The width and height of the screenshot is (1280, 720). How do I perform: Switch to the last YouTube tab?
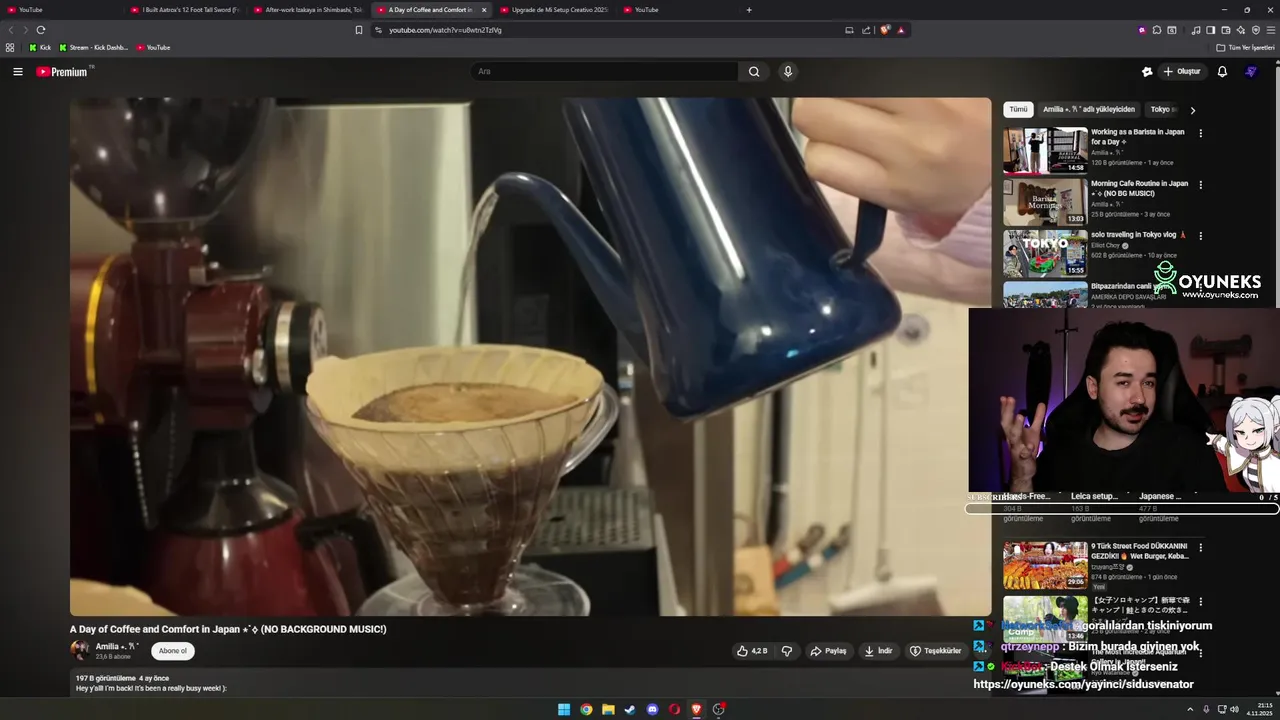[678, 10]
